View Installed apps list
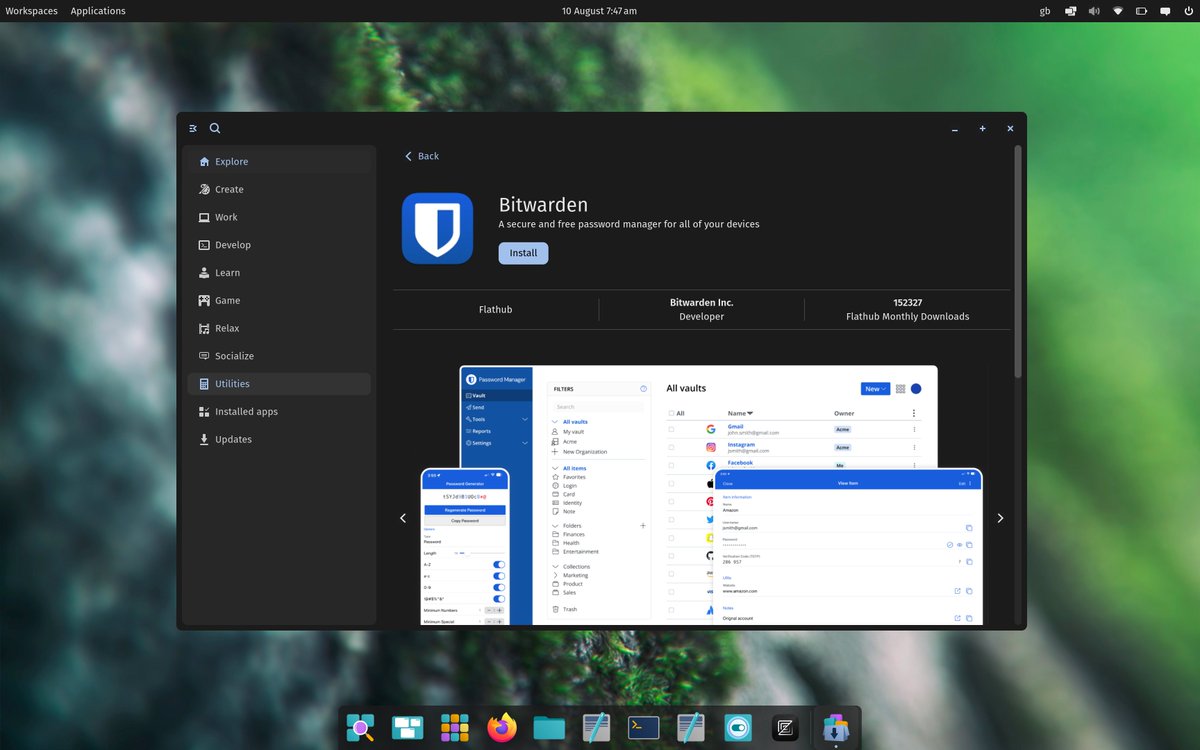This screenshot has width=1200, height=750. tap(279, 411)
